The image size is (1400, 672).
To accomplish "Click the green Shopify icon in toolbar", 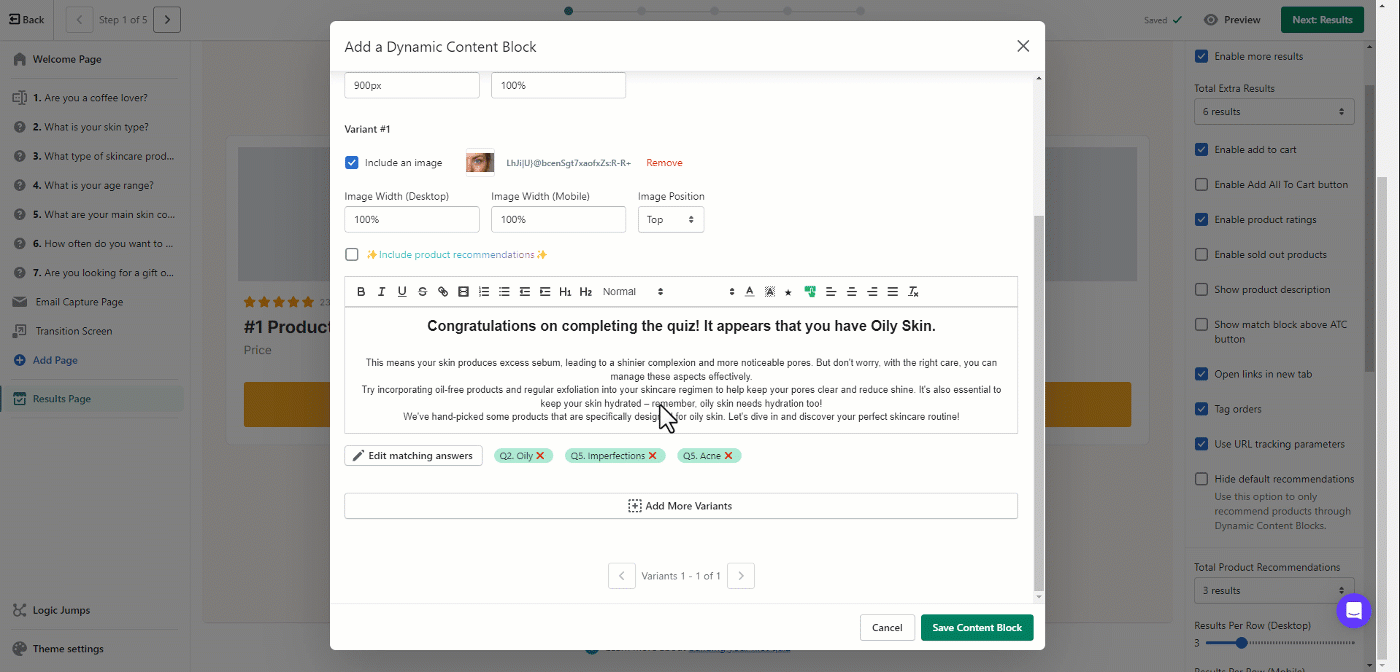I will [x=810, y=292].
